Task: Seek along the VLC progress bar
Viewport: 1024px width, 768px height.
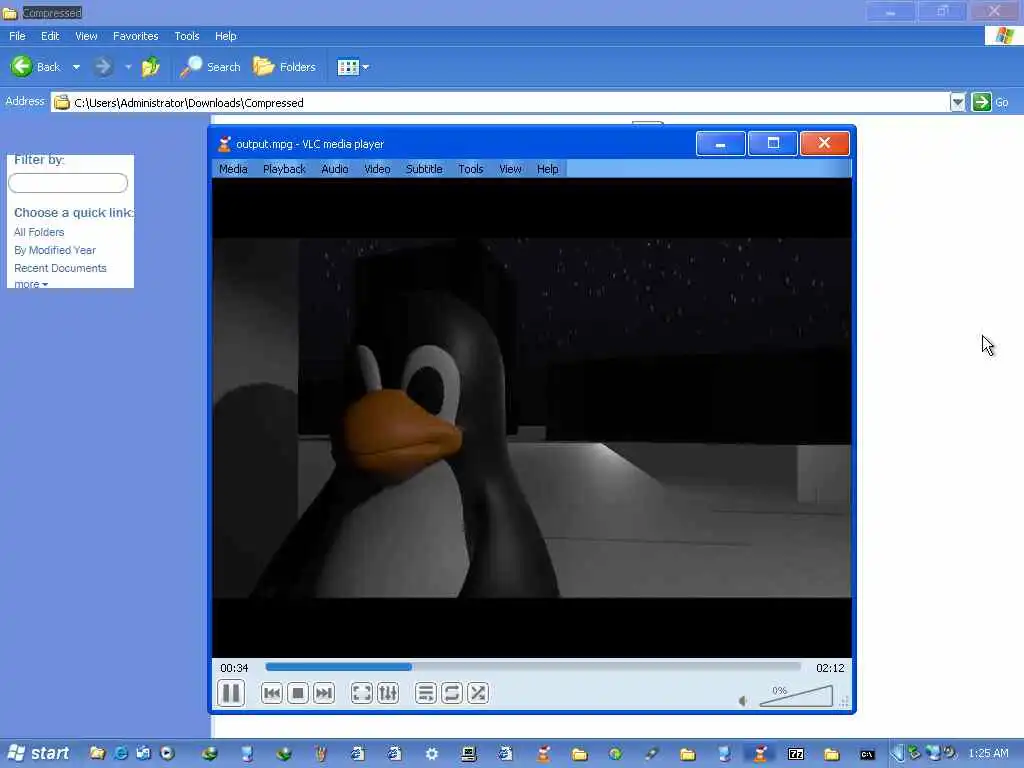Action: coord(533,667)
